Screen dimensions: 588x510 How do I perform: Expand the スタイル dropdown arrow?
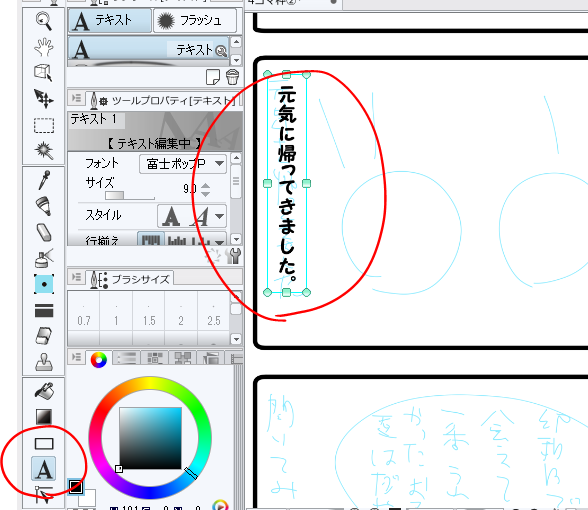click(x=220, y=216)
